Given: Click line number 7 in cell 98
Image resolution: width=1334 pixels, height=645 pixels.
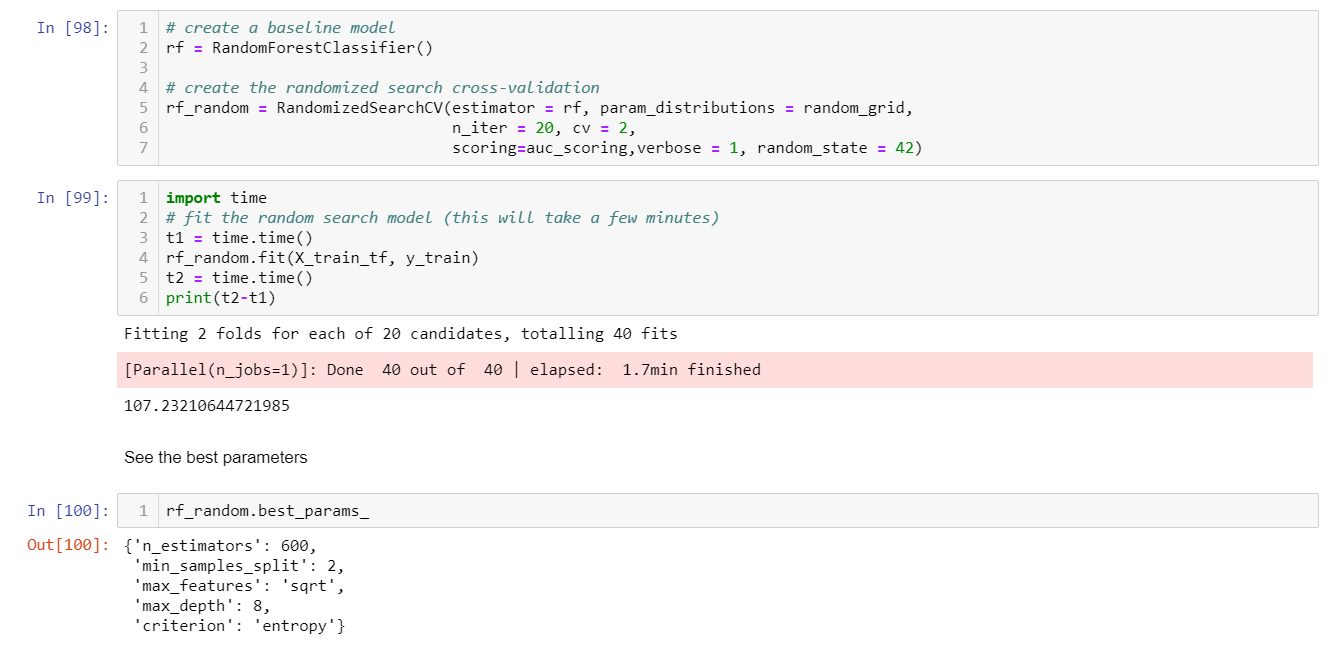Looking at the screenshot, I should 142,147.
